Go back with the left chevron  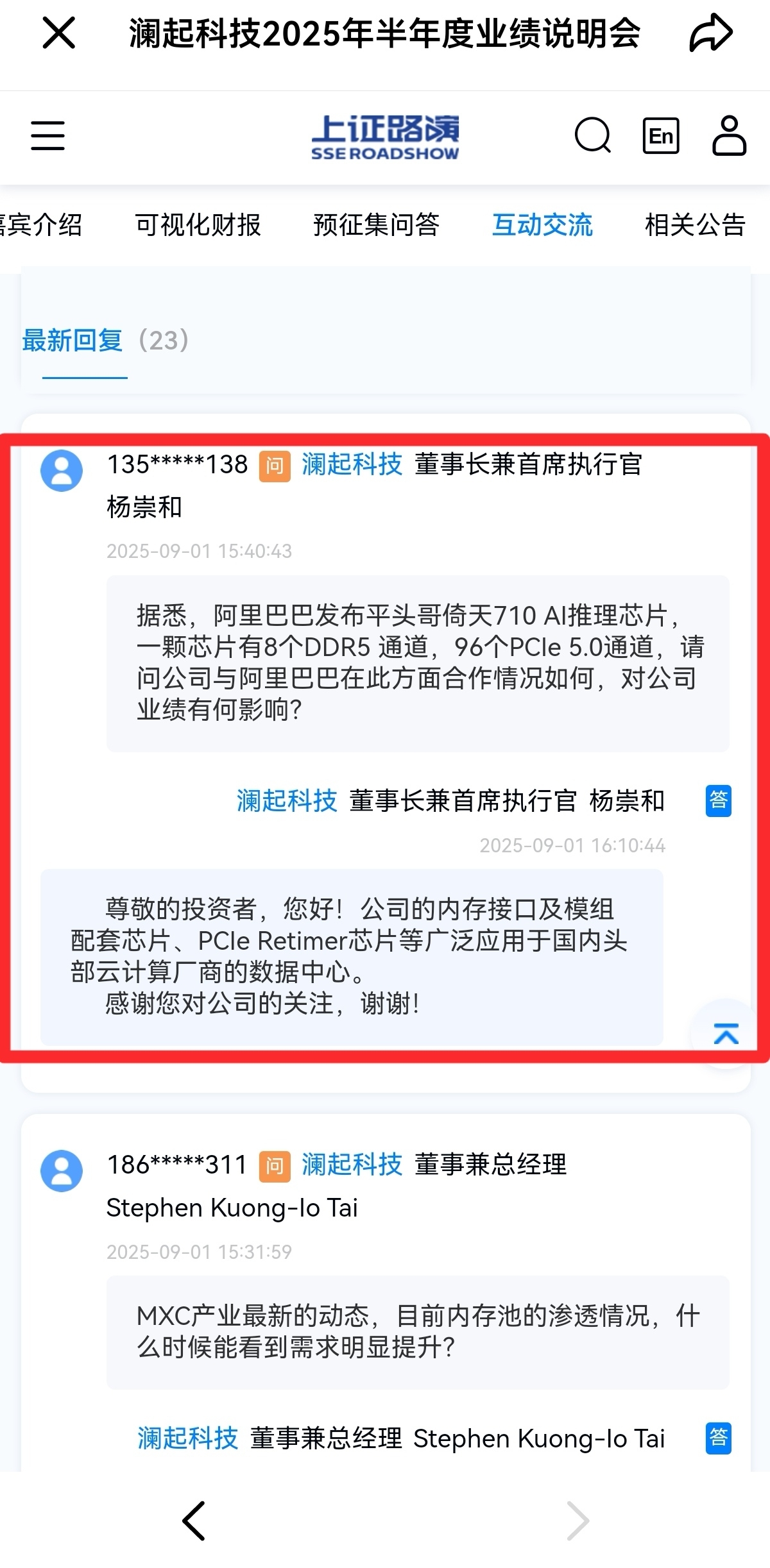(193, 1521)
